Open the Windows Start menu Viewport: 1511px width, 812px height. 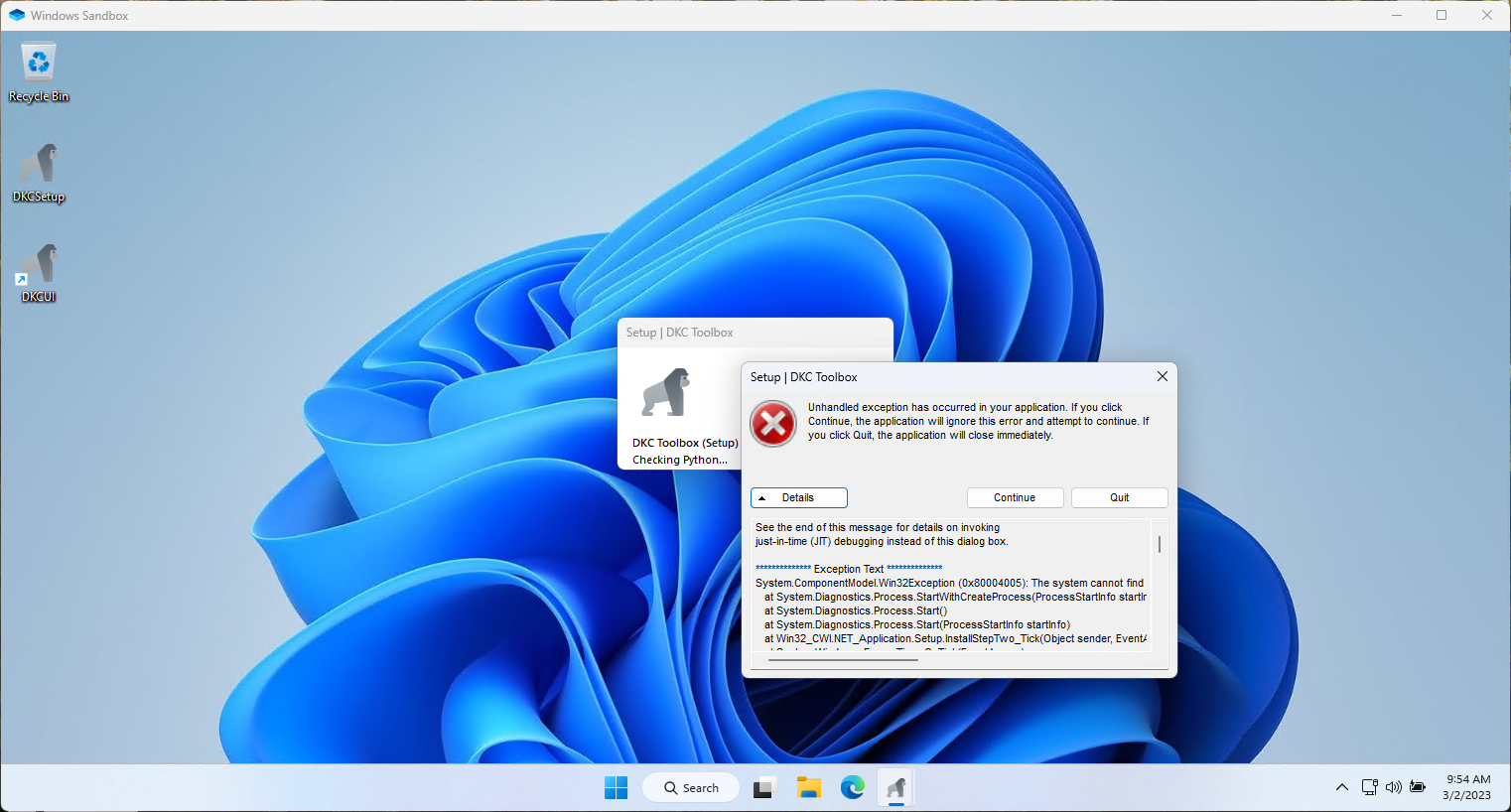(616, 788)
